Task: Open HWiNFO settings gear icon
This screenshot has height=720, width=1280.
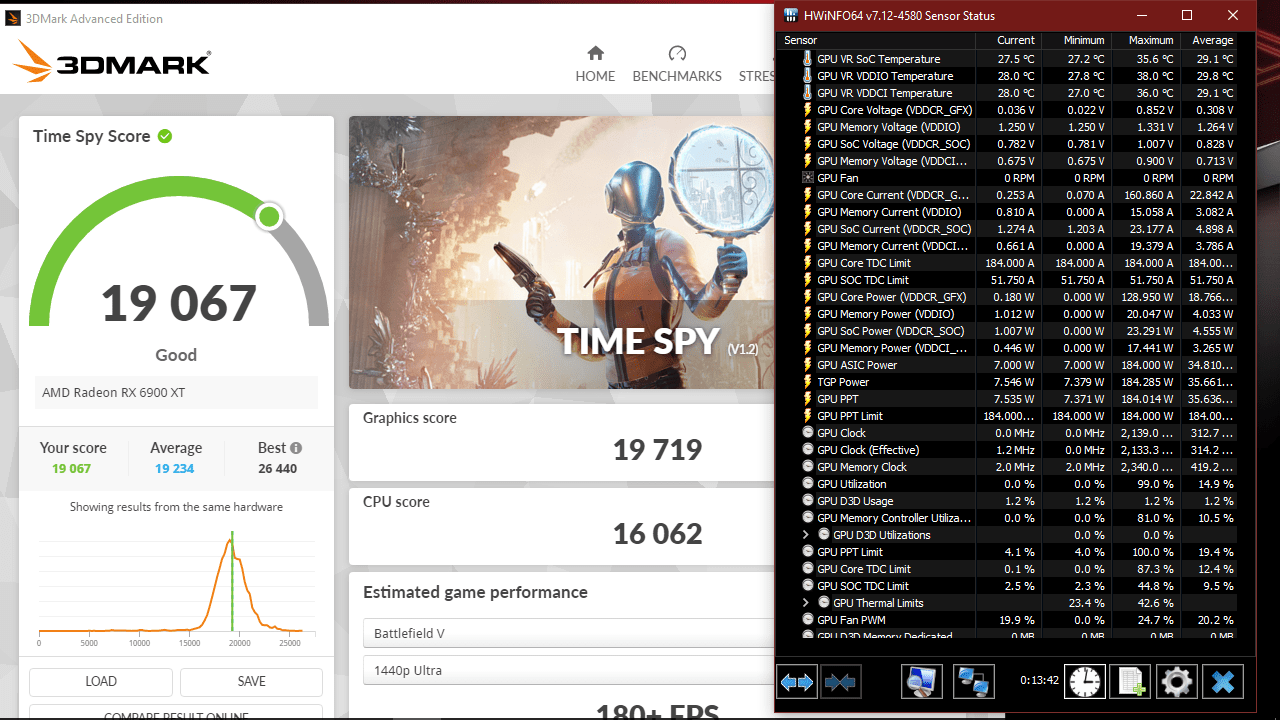Action: click(x=1176, y=682)
